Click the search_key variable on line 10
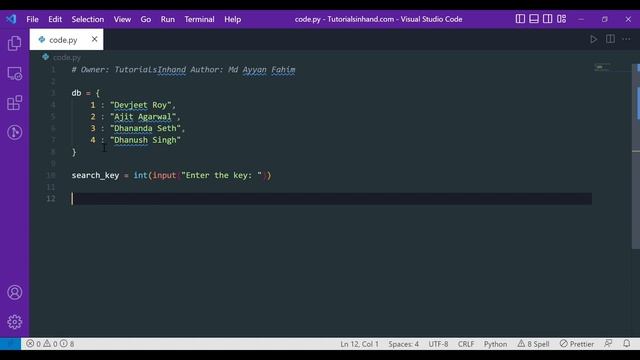640x360 pixels. [x=95, y=175]
